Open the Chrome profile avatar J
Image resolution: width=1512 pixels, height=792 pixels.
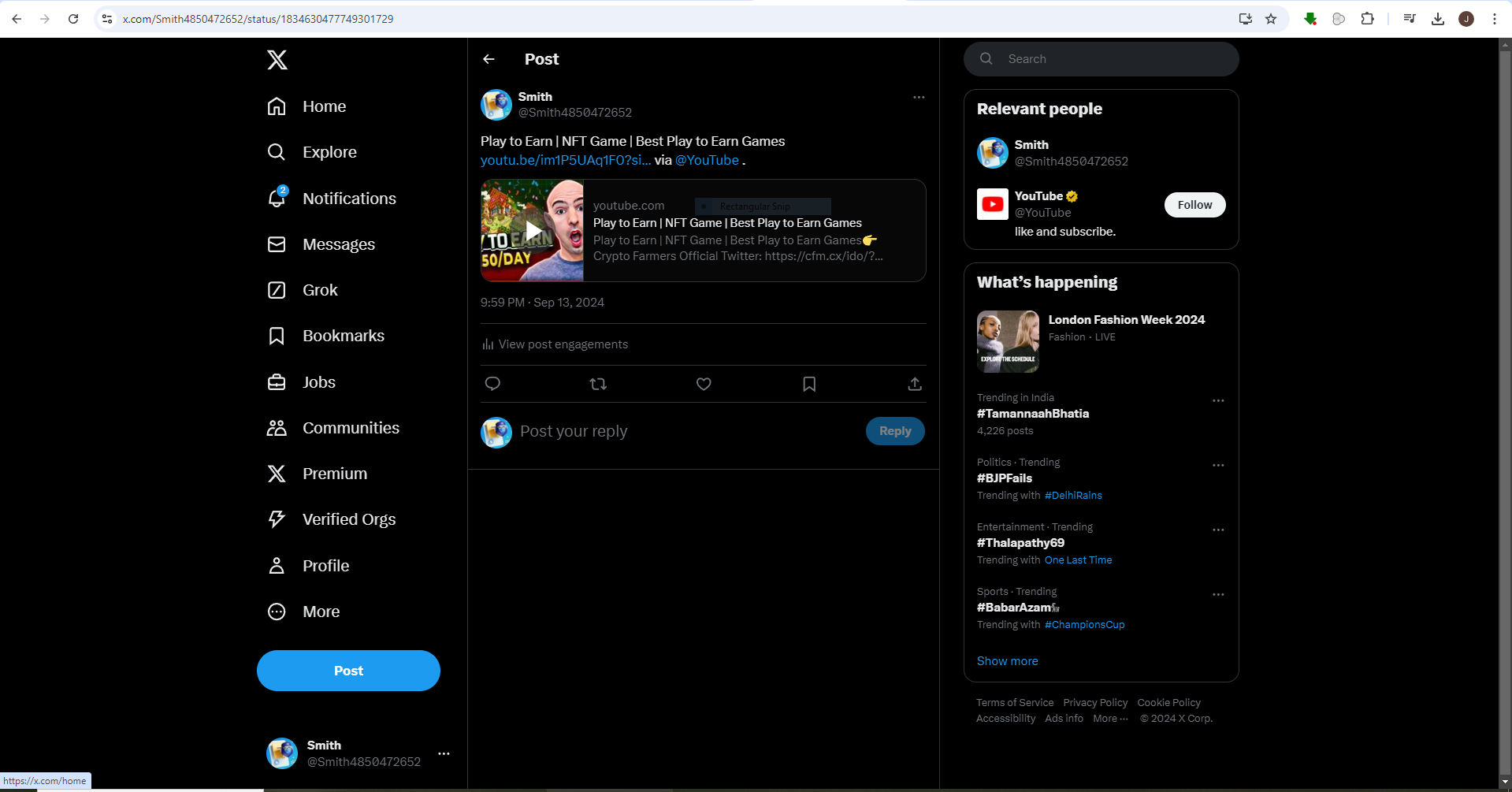pyautogui.click(x=1466, y=19)
